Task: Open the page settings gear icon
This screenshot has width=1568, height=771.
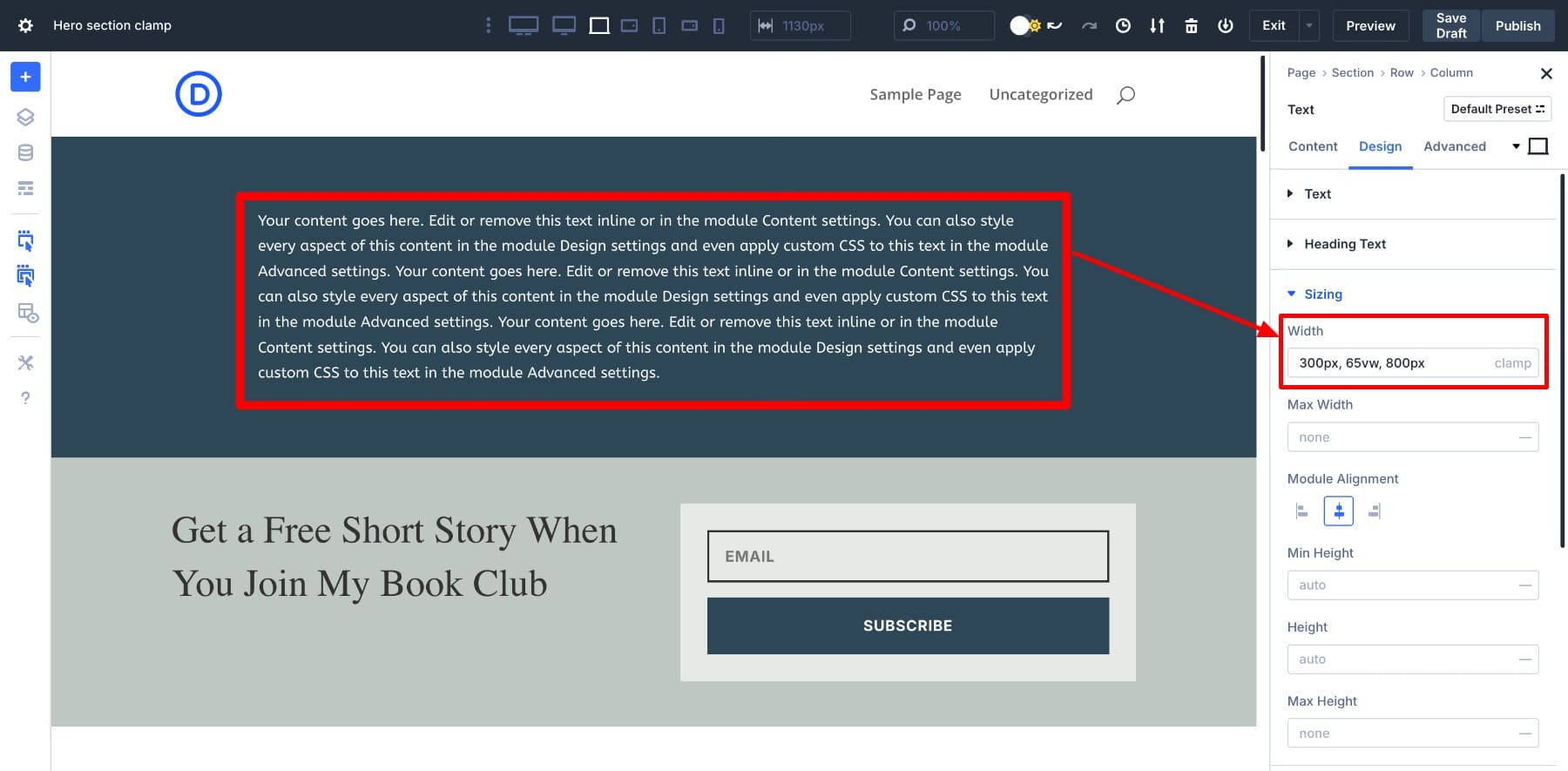Action: (x=25, y=25)
